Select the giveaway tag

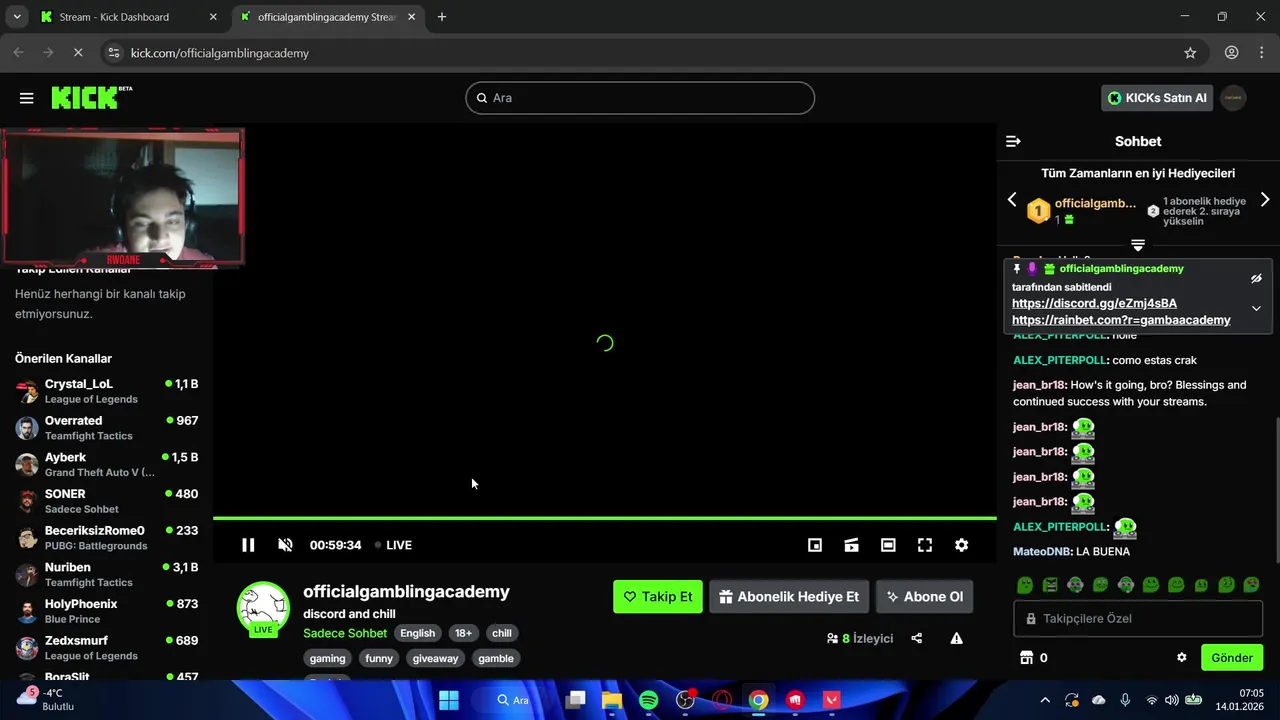coord(435,658)
